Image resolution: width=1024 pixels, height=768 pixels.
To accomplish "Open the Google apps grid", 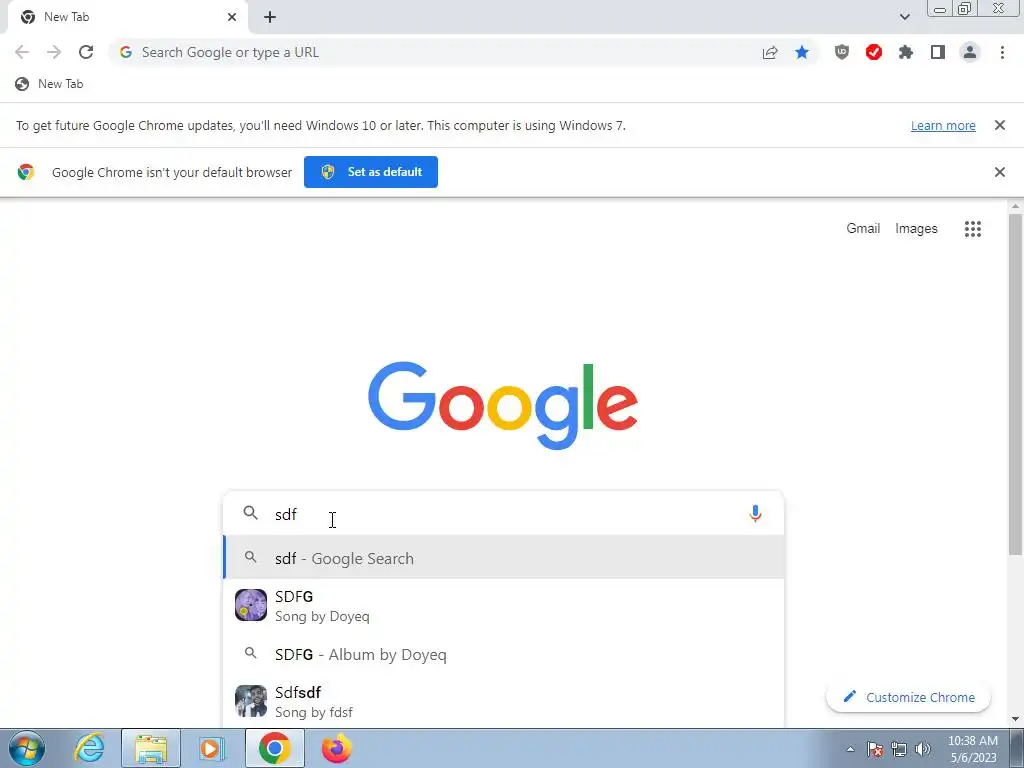I will tap(973, 229).
